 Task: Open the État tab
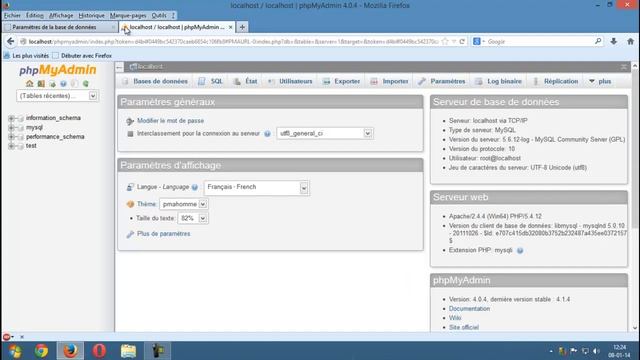tap(245, 81)
